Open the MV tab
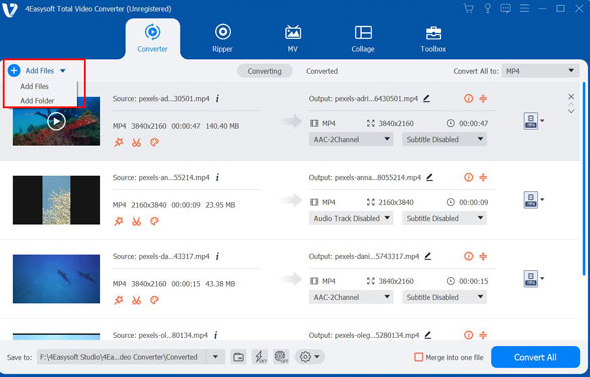590x377 pixels. [x=293, y=39]
